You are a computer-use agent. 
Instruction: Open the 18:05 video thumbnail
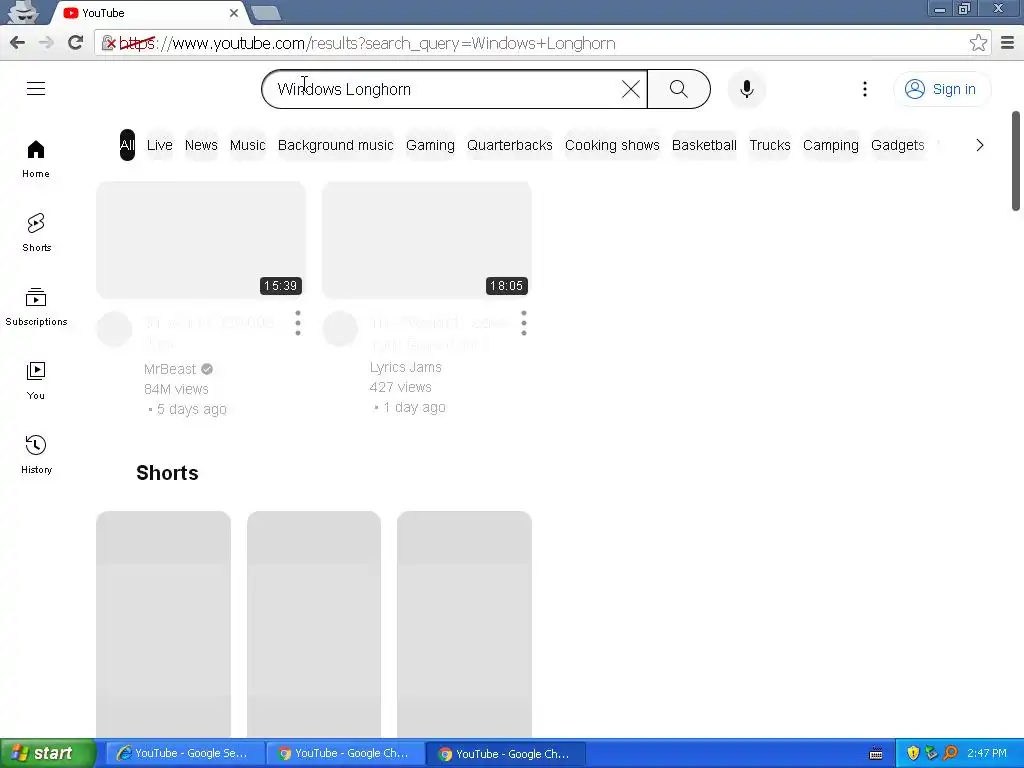pos(426,240)
